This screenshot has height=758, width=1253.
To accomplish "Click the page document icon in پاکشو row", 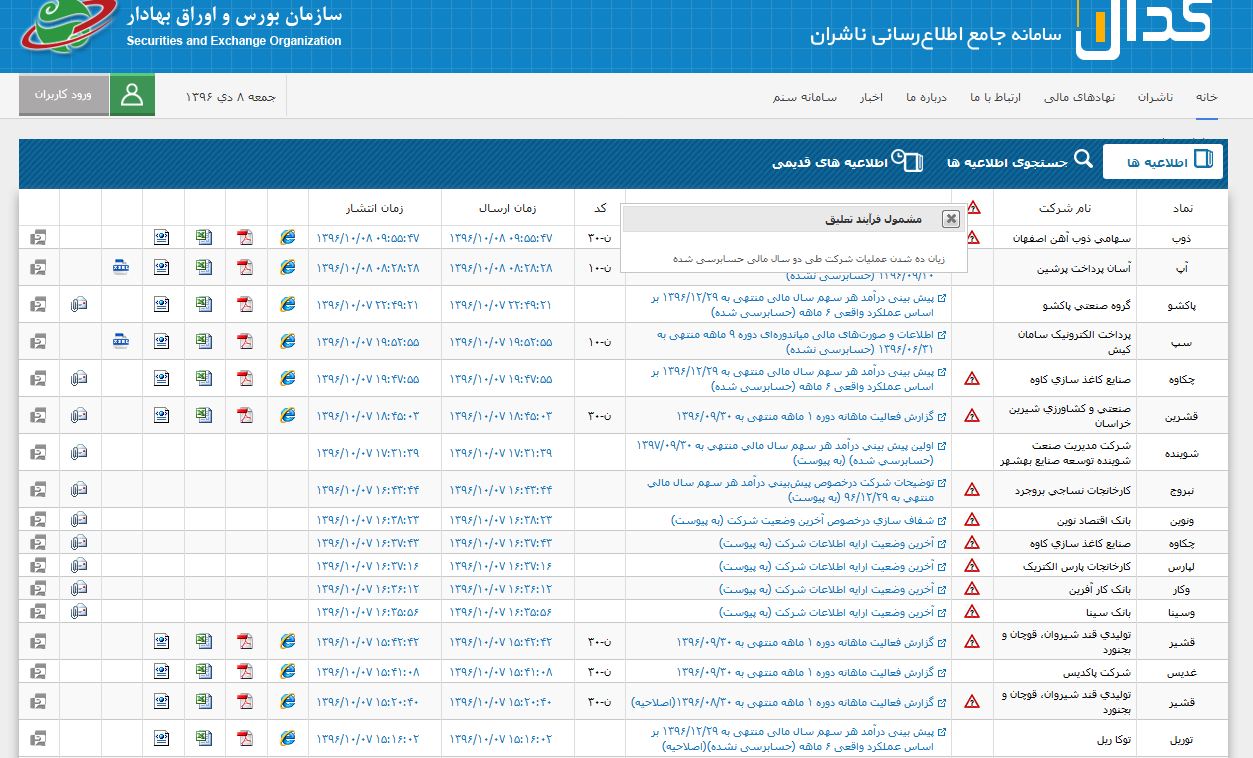I will (162, 304).
